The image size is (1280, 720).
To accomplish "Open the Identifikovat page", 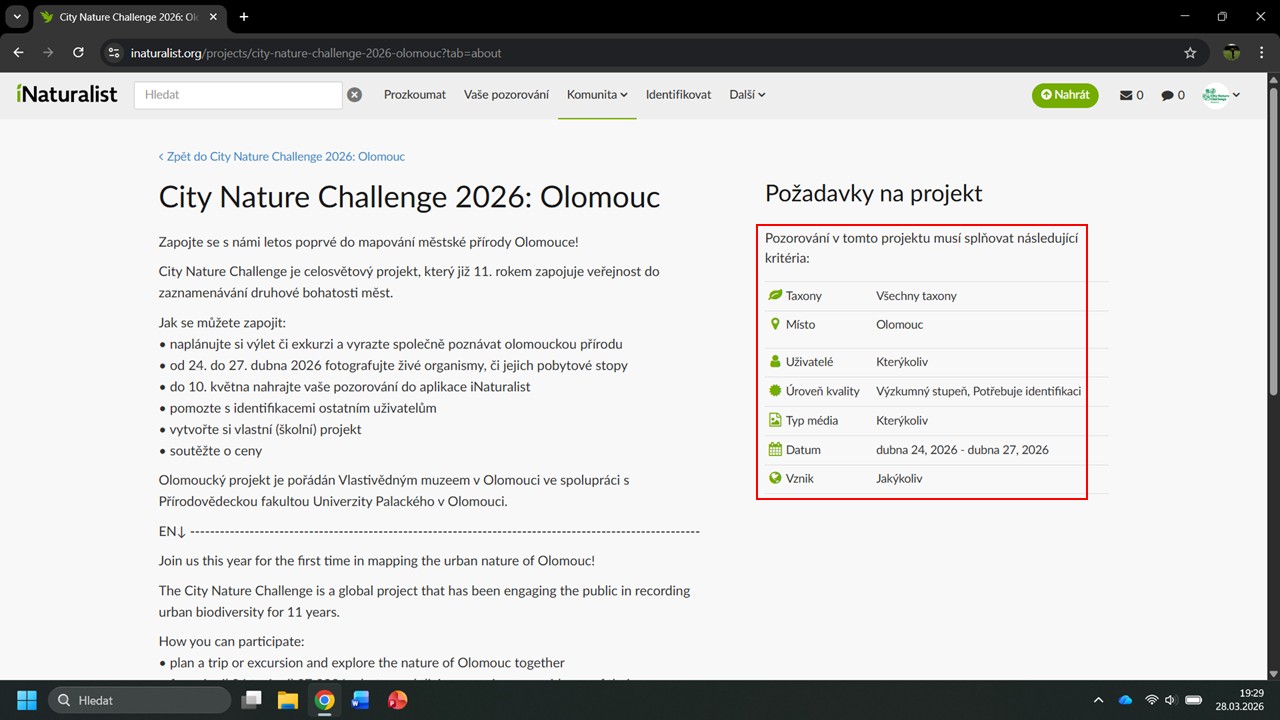I will click(x=678, y=95).
